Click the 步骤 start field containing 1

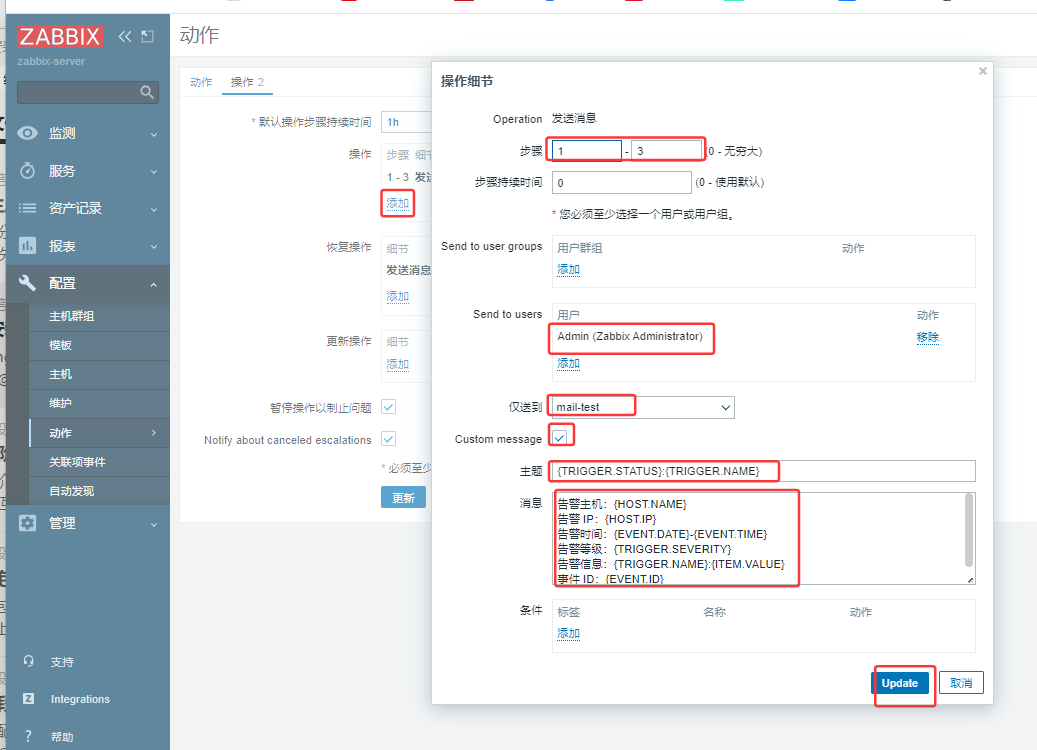click(587, 151)
